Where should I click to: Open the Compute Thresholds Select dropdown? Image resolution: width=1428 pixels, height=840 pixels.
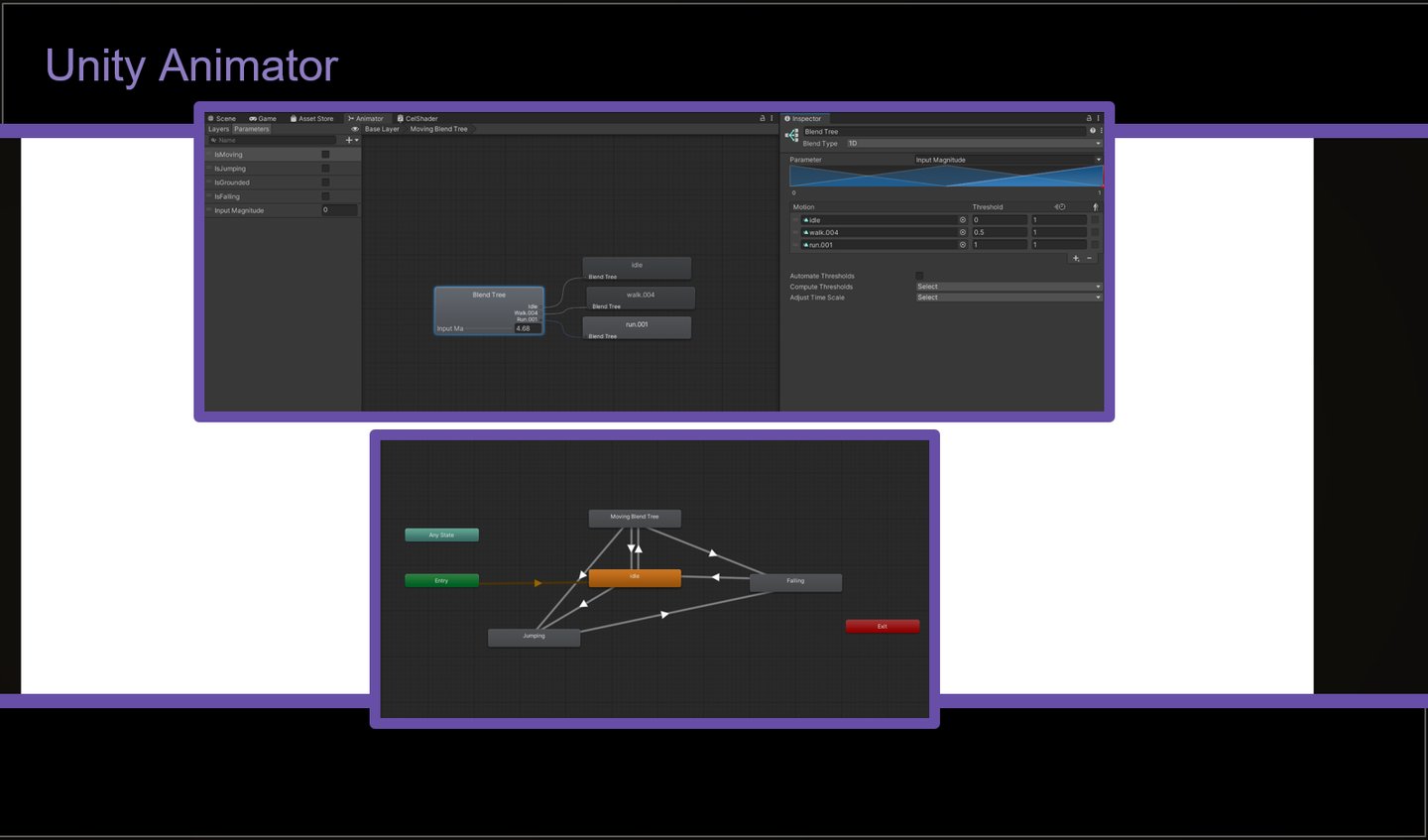1009,287
